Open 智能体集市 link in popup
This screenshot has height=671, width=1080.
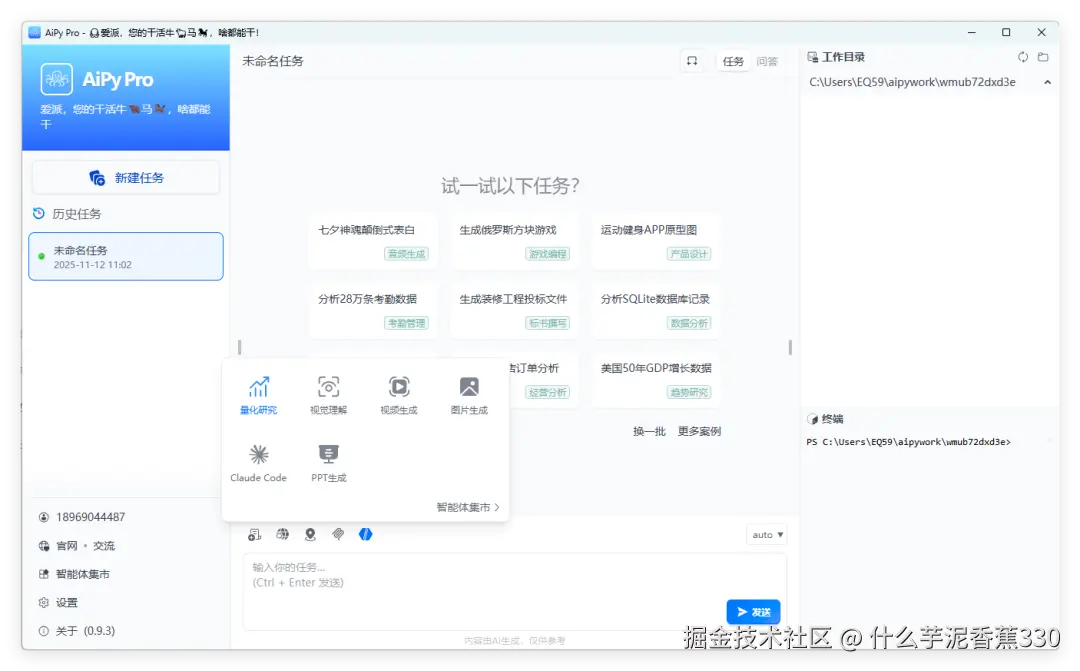468,507
